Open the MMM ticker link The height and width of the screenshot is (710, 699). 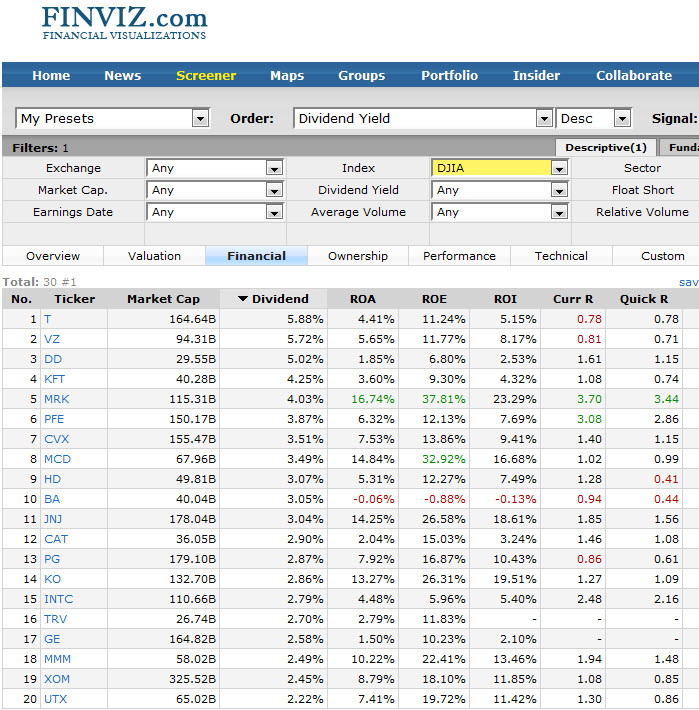click(57, 659)
